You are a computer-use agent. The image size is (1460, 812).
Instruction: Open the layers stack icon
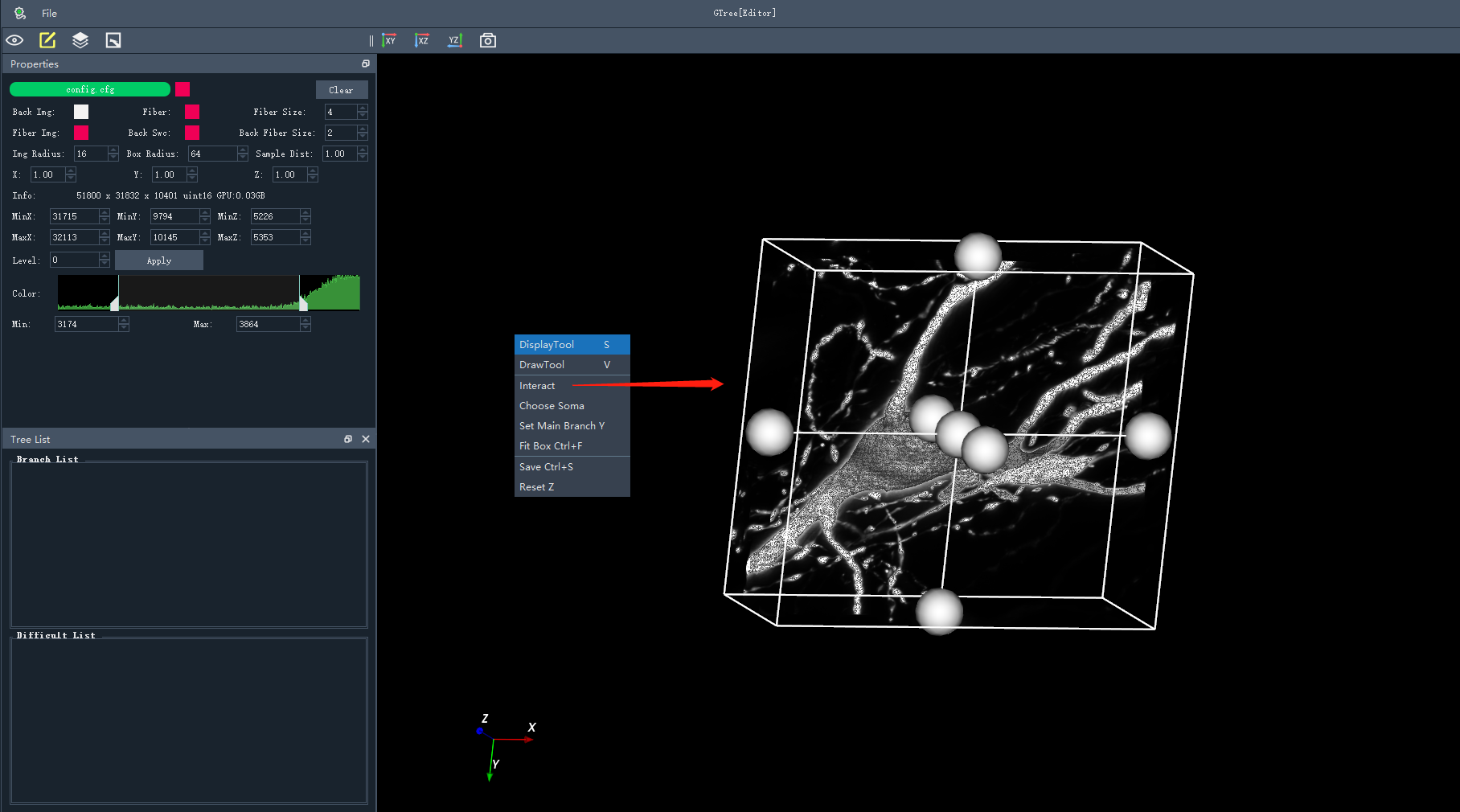80,40
